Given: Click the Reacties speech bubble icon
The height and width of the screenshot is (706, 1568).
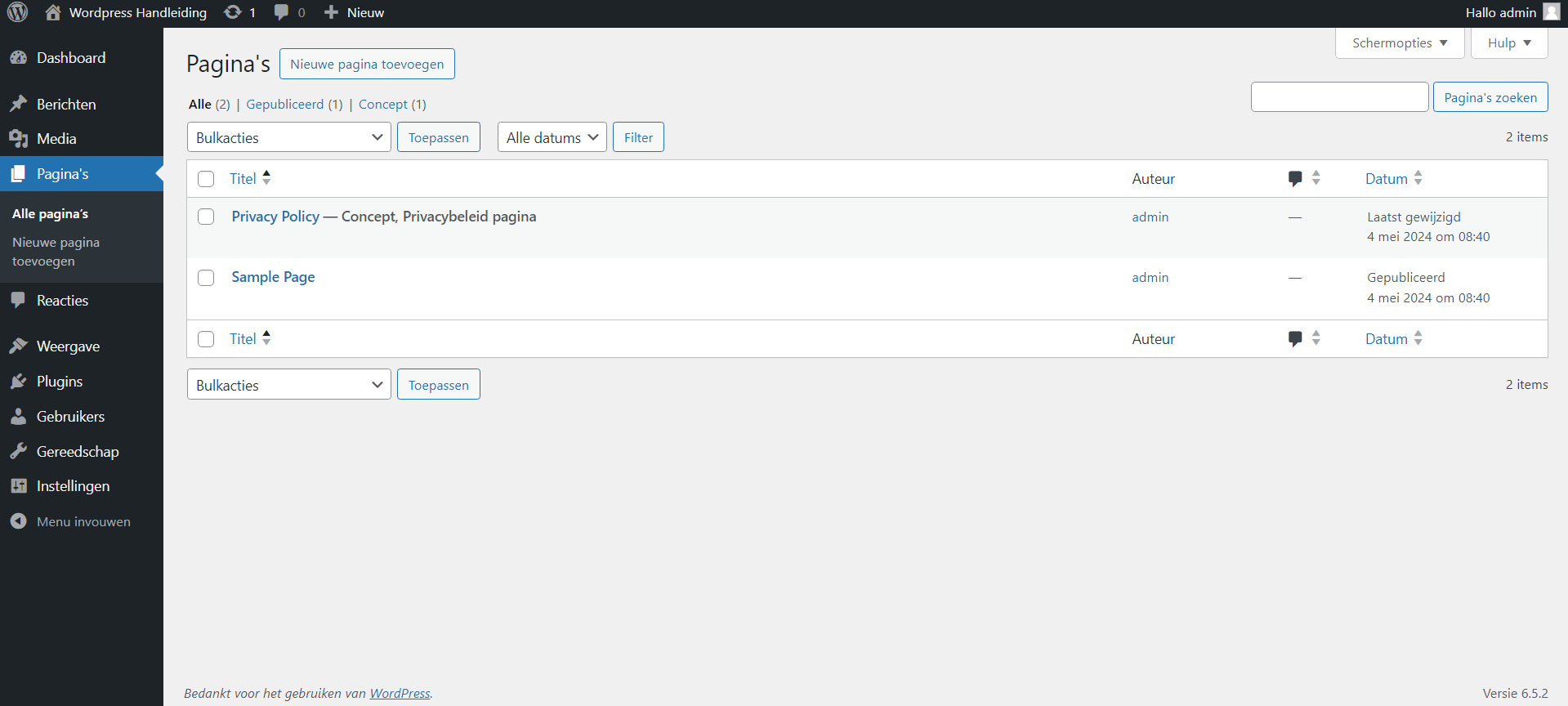Looking at the screenshot, I should [18, 300].
